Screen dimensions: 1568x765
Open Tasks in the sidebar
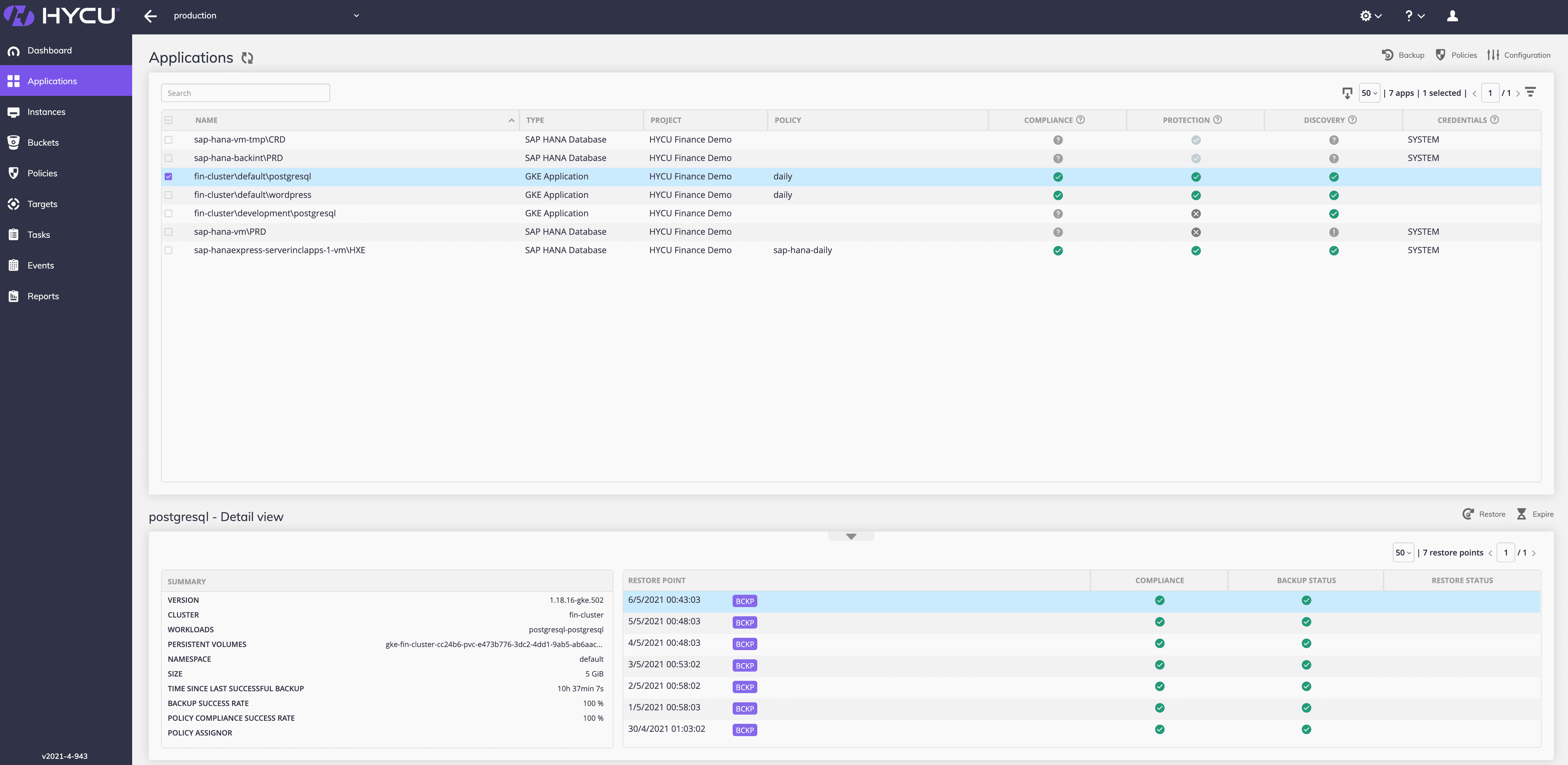[66, 235]
